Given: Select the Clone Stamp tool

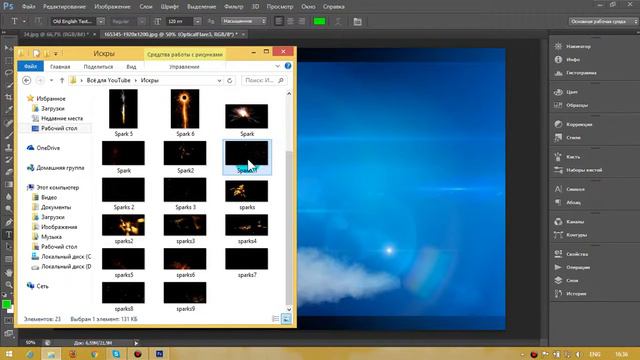Looking at the screenshot, I should click(x=9, y=147).
